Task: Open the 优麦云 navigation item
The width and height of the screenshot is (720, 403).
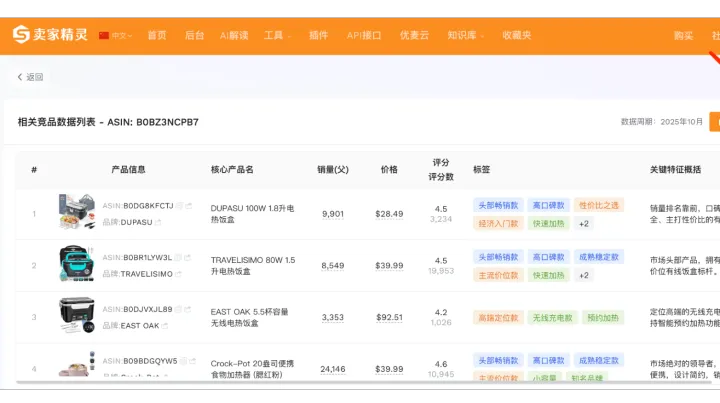Action: point(414,35)
